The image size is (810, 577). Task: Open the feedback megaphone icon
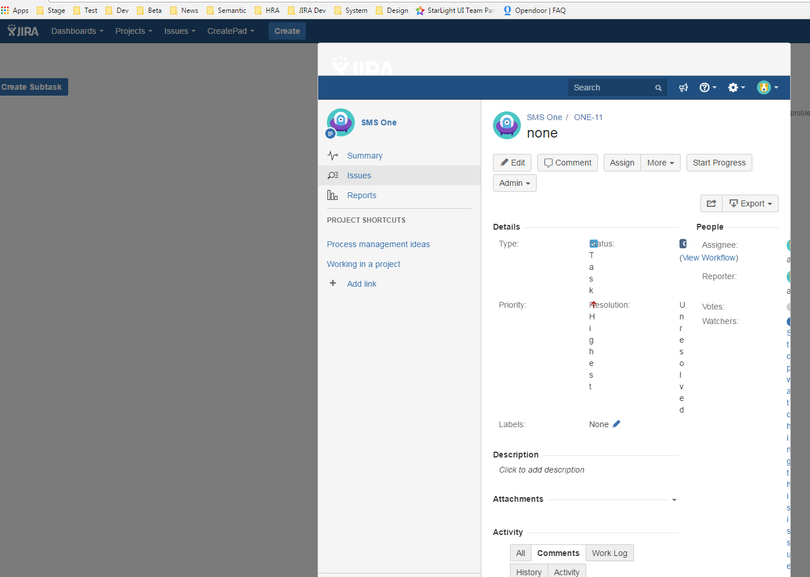[x=683, y=88]
